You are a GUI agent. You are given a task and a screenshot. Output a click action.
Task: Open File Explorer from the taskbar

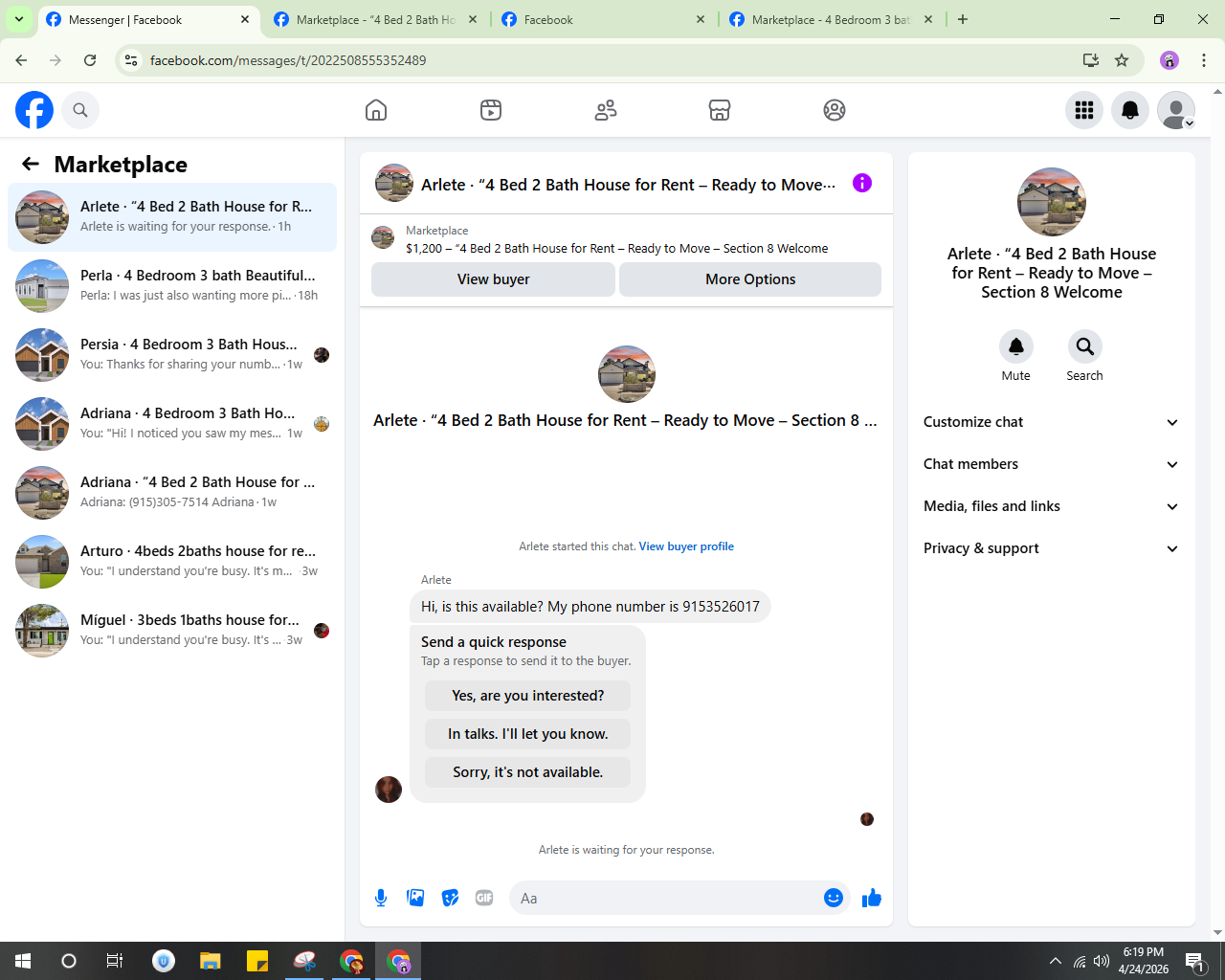tap(211, 961)
